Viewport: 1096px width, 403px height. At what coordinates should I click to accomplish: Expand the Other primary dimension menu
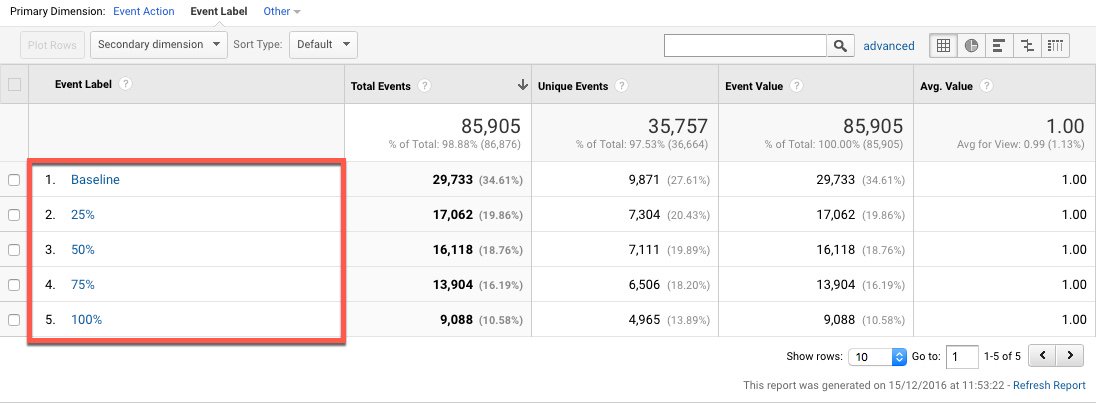282,12
